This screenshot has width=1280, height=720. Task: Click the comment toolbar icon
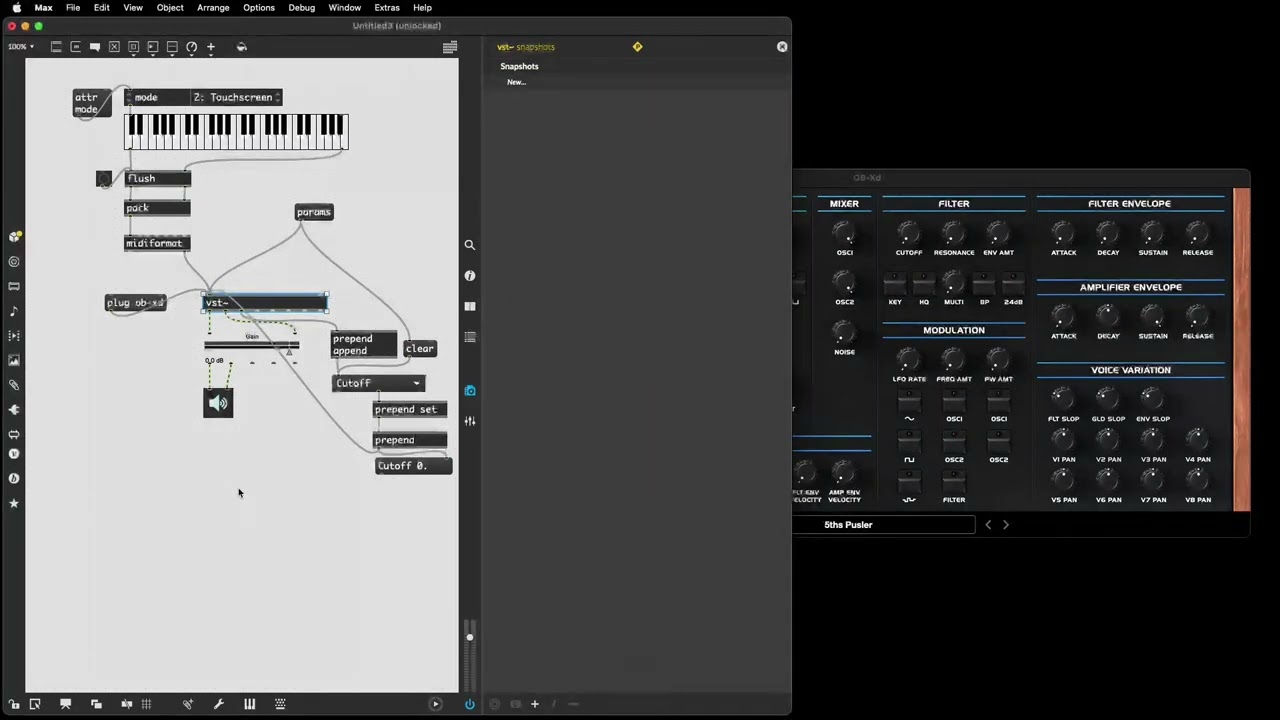pyautogui.click(x=95, y=47)
